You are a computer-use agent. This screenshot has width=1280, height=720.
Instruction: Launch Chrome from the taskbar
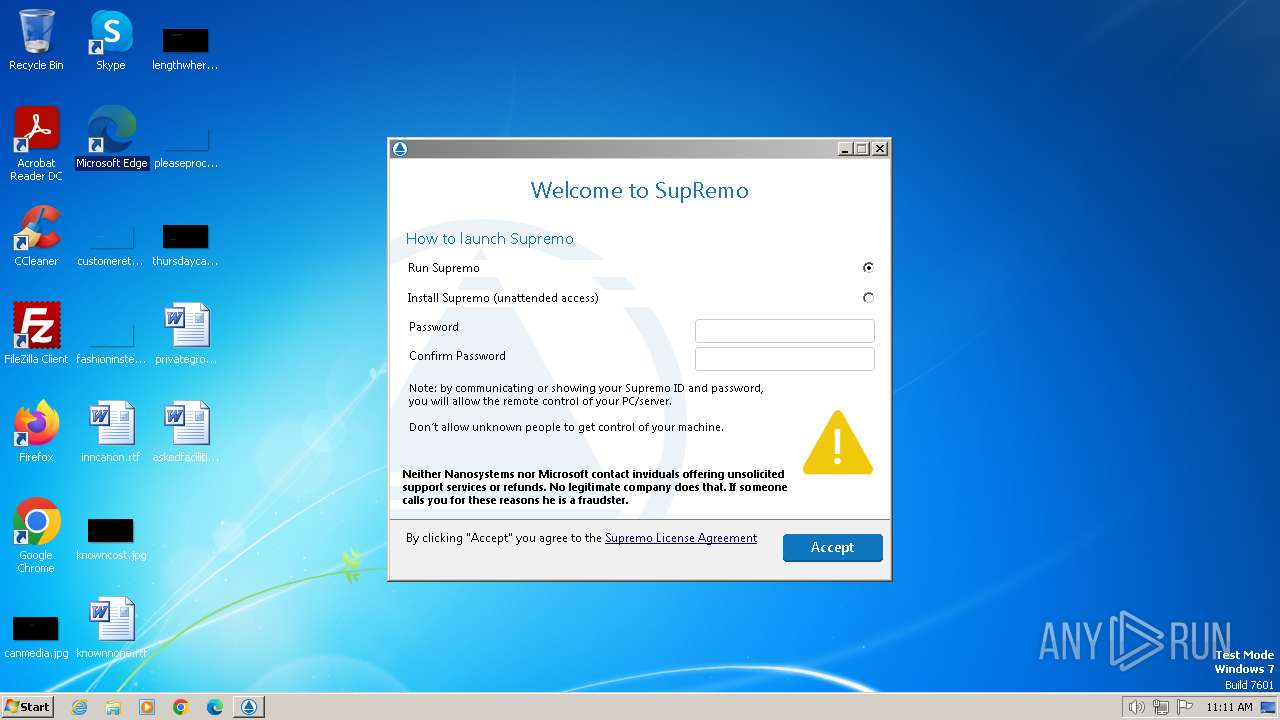click(181, 707)
